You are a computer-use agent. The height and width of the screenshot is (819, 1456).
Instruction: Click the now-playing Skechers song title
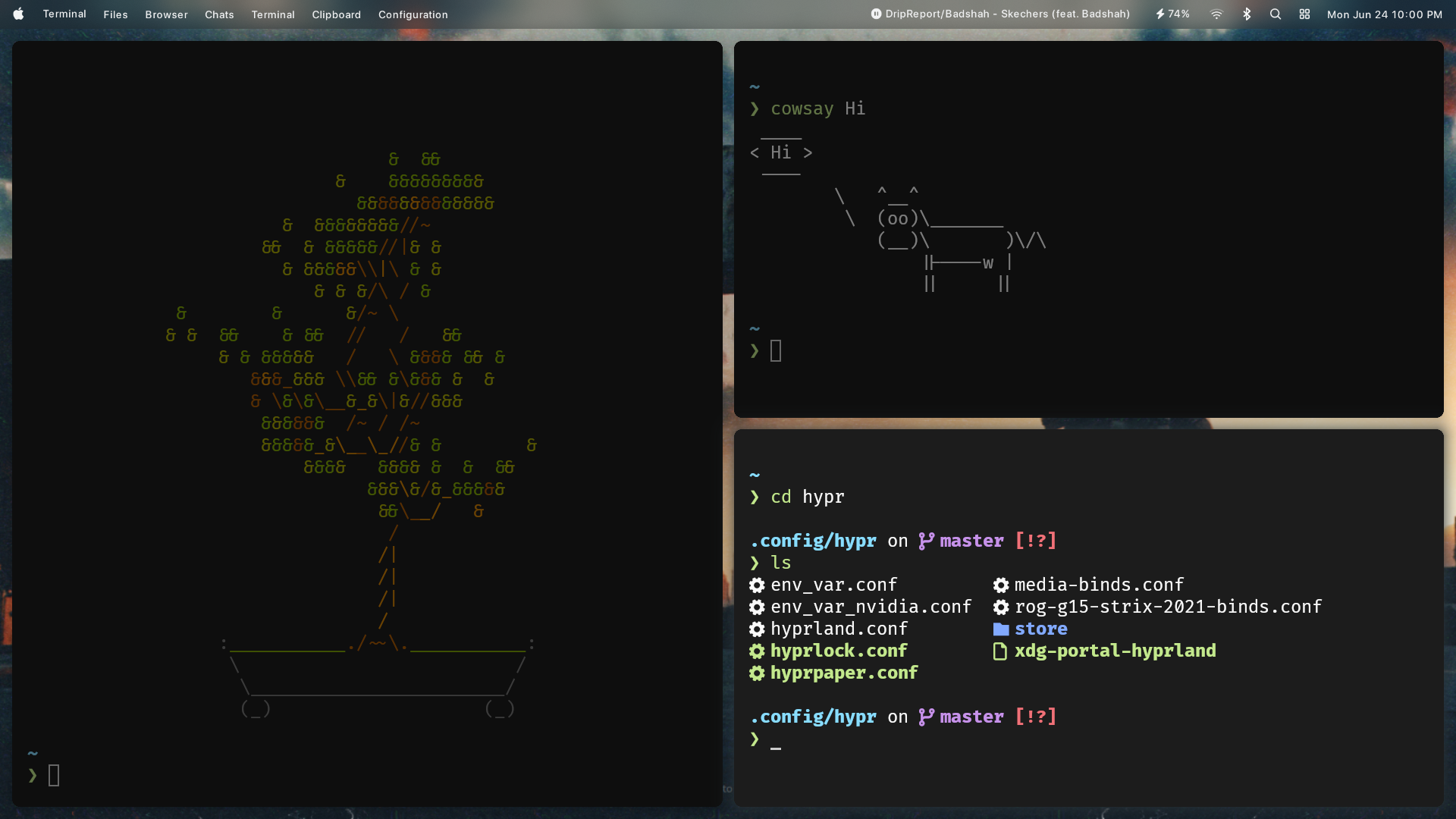[1007, 14]
